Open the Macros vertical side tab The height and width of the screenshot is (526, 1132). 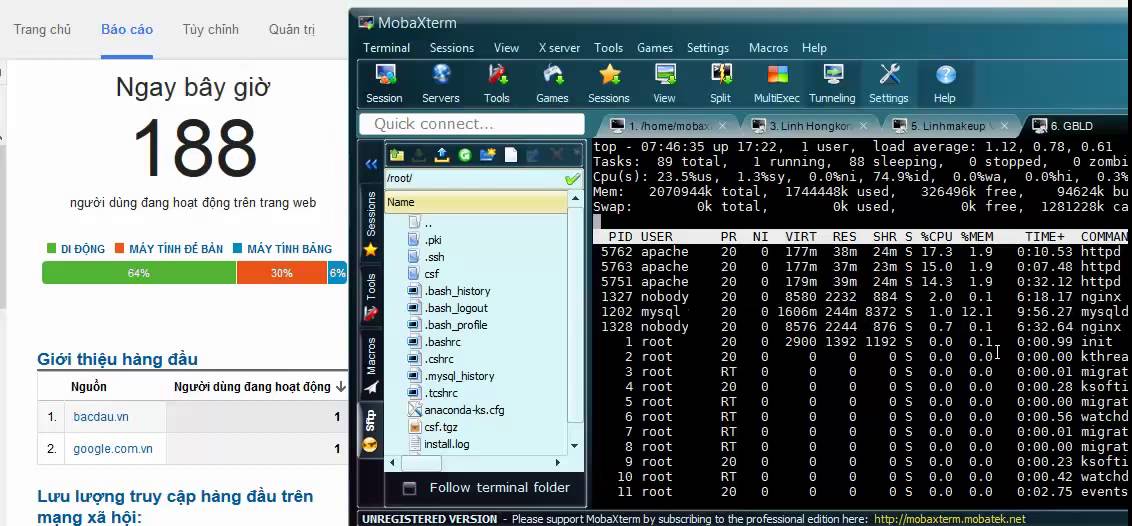tap(371, 365)
